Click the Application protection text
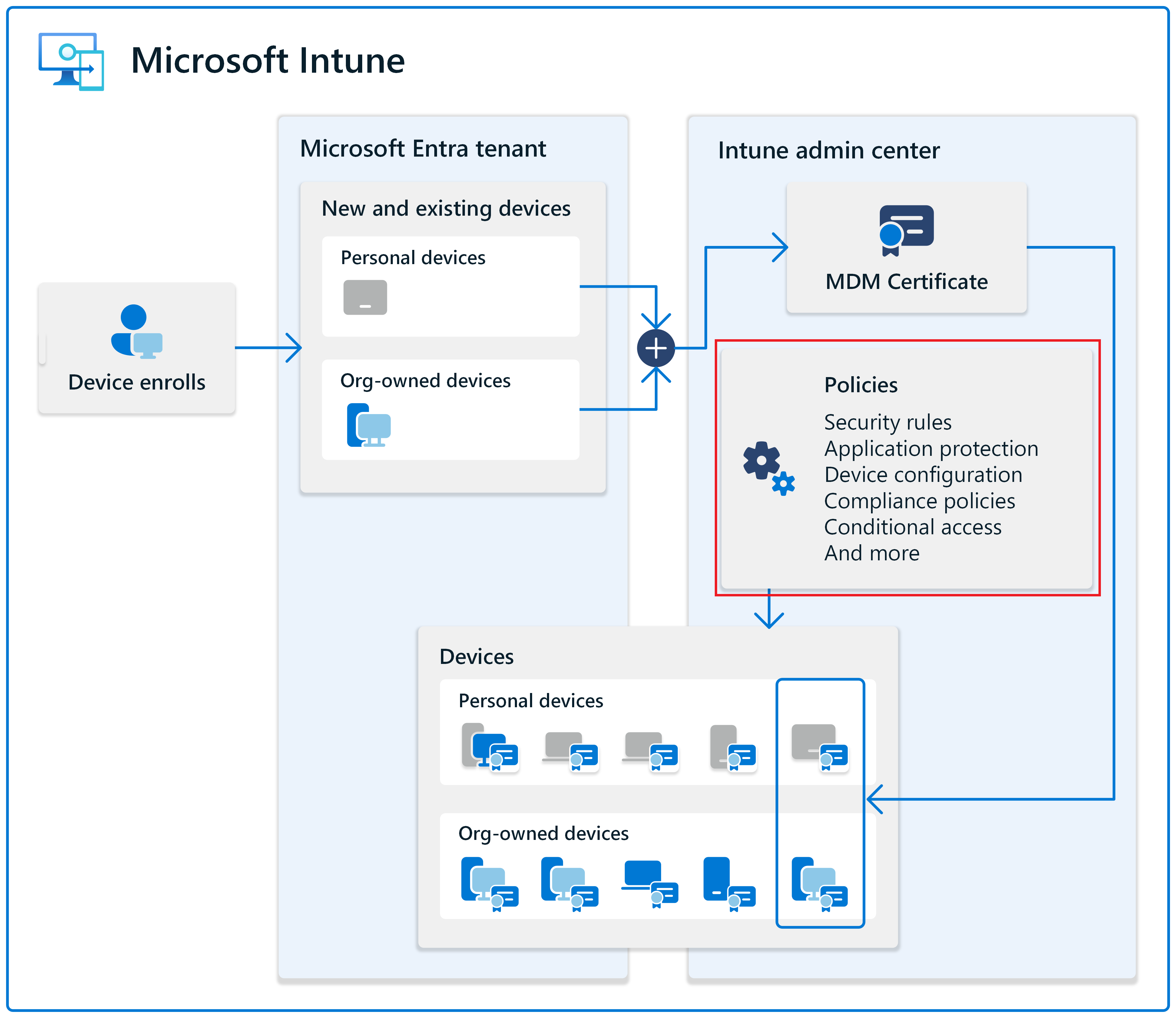Screen dimensions: 1176x1018 coord(931,449)
